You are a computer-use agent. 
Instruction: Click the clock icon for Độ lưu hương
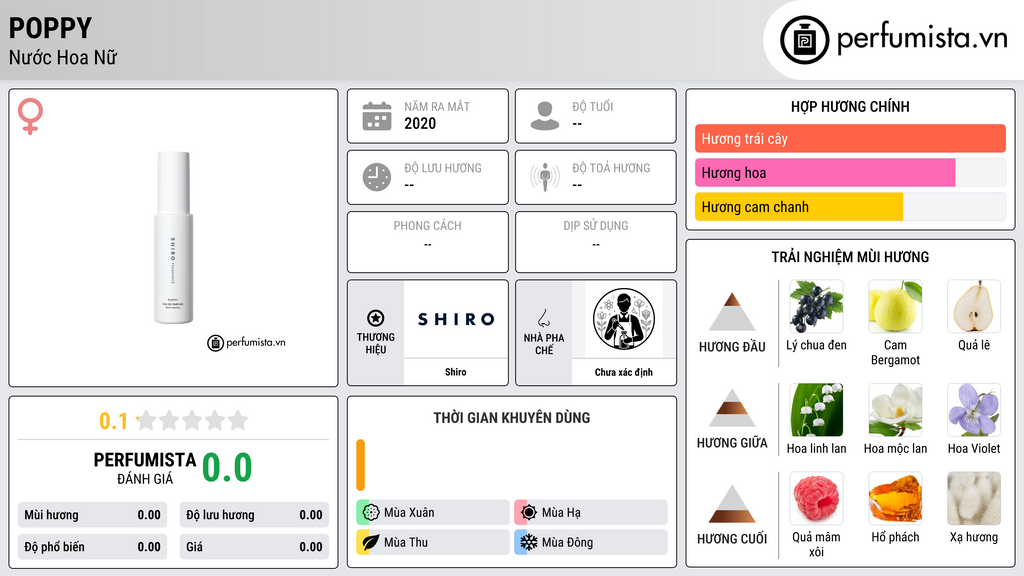click(x=377, y=177)
